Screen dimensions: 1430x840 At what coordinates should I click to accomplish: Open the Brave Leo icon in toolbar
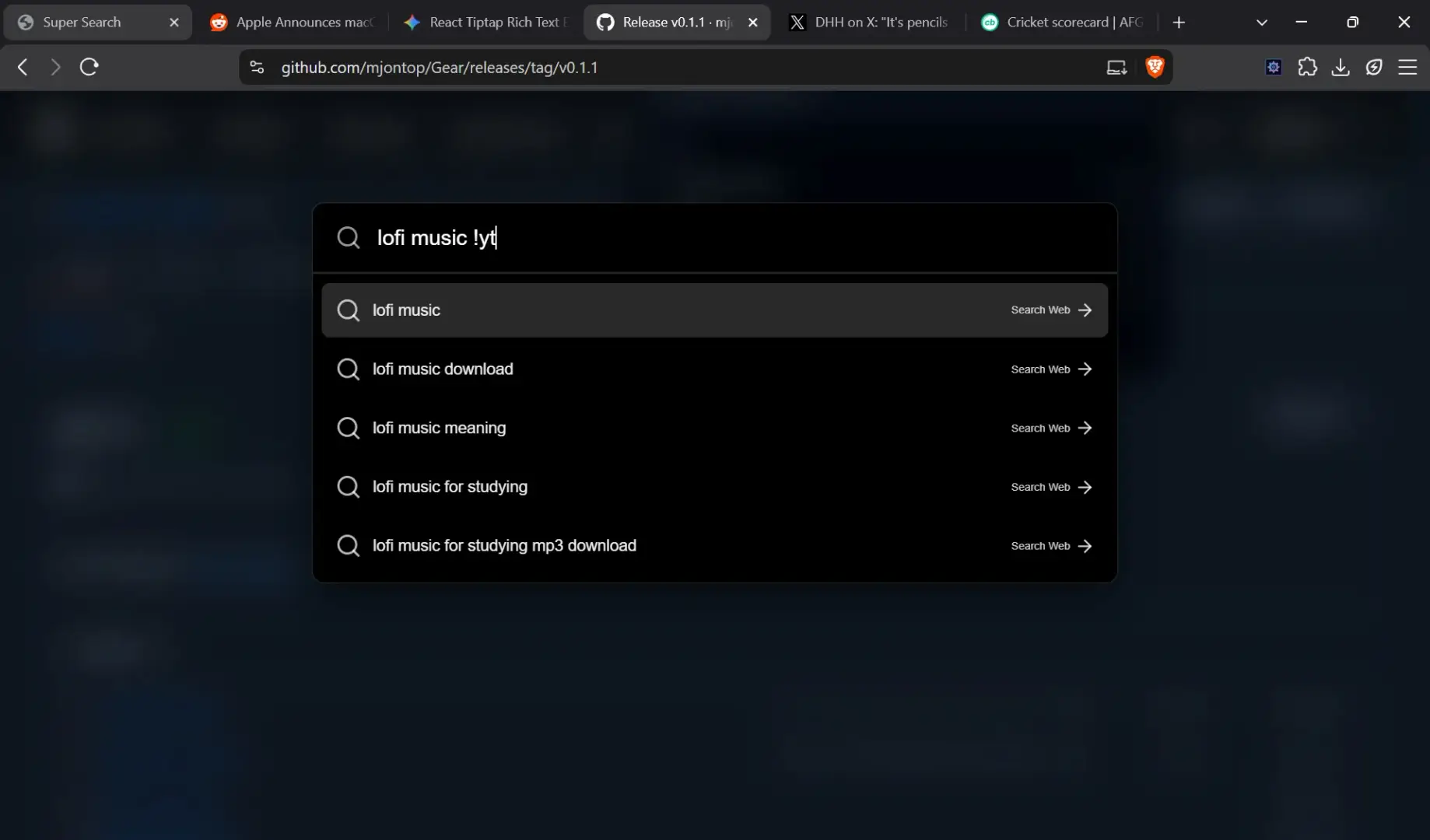[x=1374, y=68]
